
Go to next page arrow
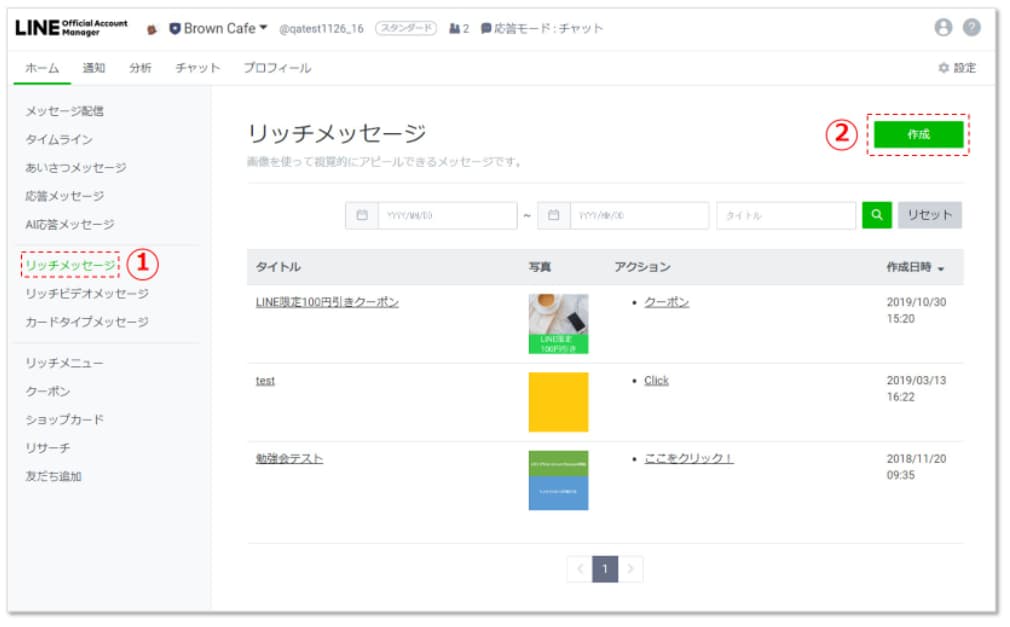pyautogui.click(x=630, y=569)
